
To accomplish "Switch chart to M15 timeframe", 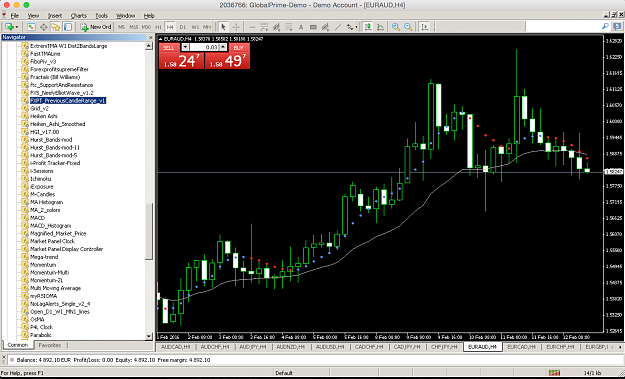I will pos(134,27).
